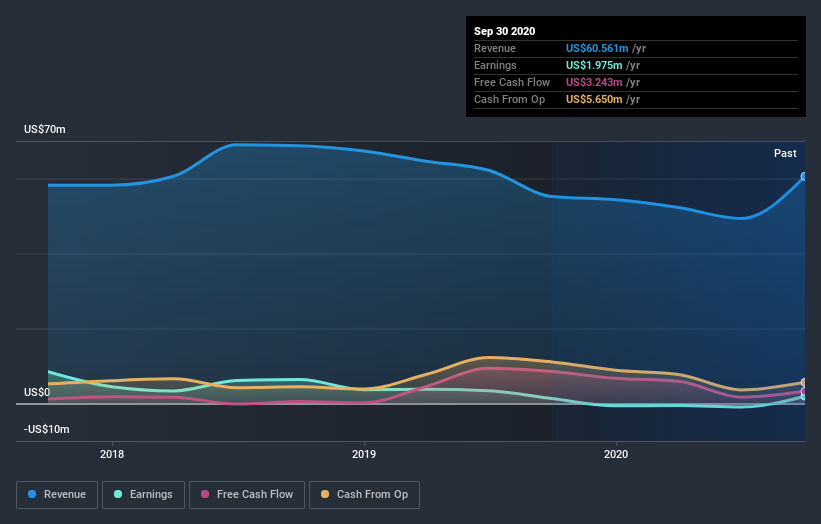Click the Past label on chart
This screenshot has height=524, width=821.
(785, 153)
